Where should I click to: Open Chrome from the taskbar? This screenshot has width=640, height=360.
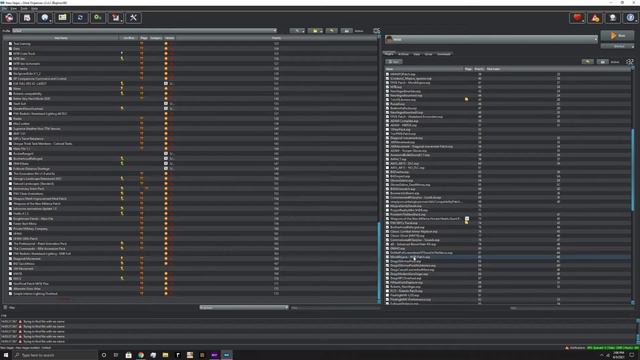point(141,355)
